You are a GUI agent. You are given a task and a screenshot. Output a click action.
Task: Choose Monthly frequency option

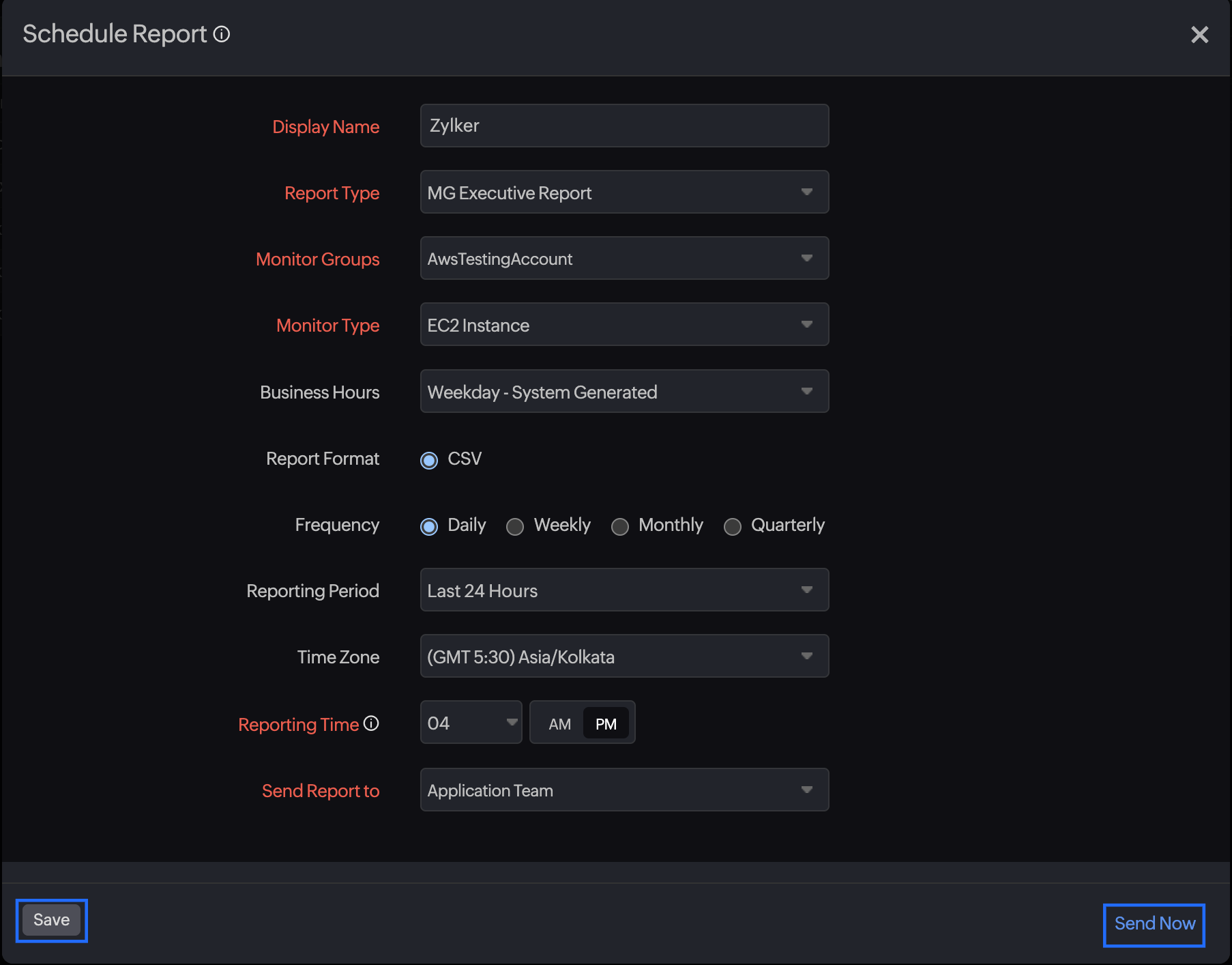pos(620,527)
